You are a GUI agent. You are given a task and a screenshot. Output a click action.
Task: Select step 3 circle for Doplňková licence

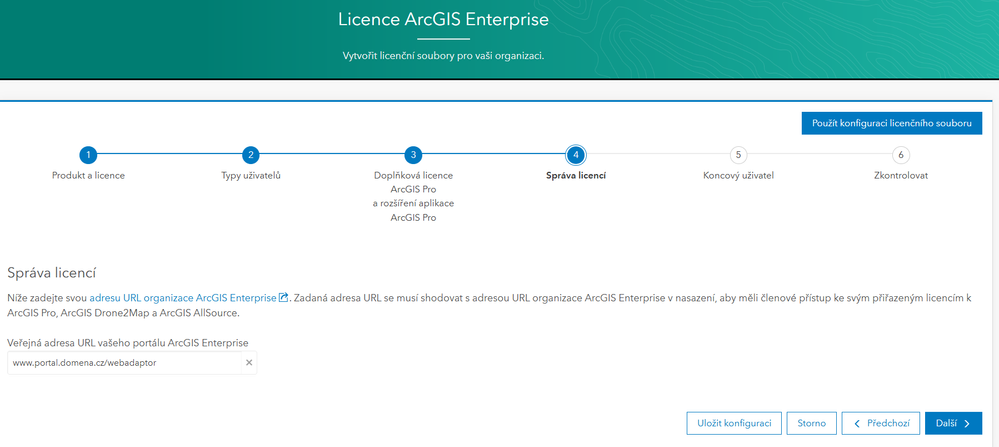(413, 155)
